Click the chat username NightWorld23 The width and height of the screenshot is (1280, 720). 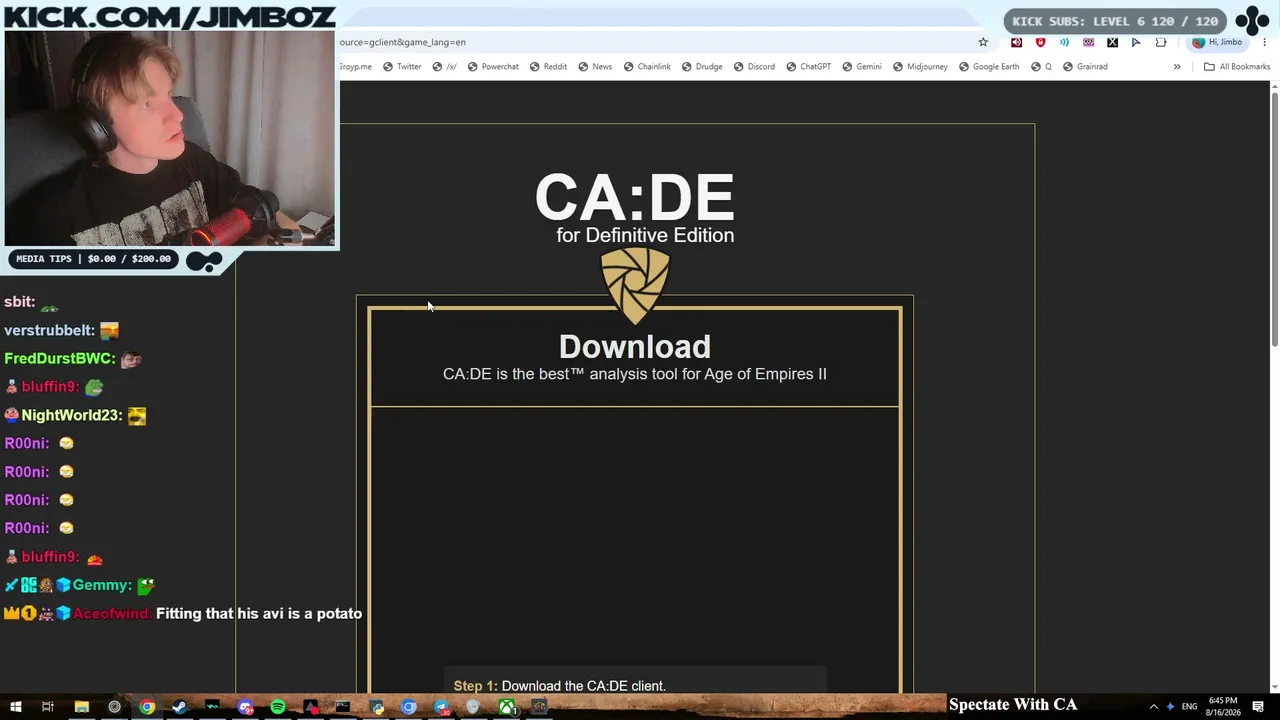pos(71,415)
